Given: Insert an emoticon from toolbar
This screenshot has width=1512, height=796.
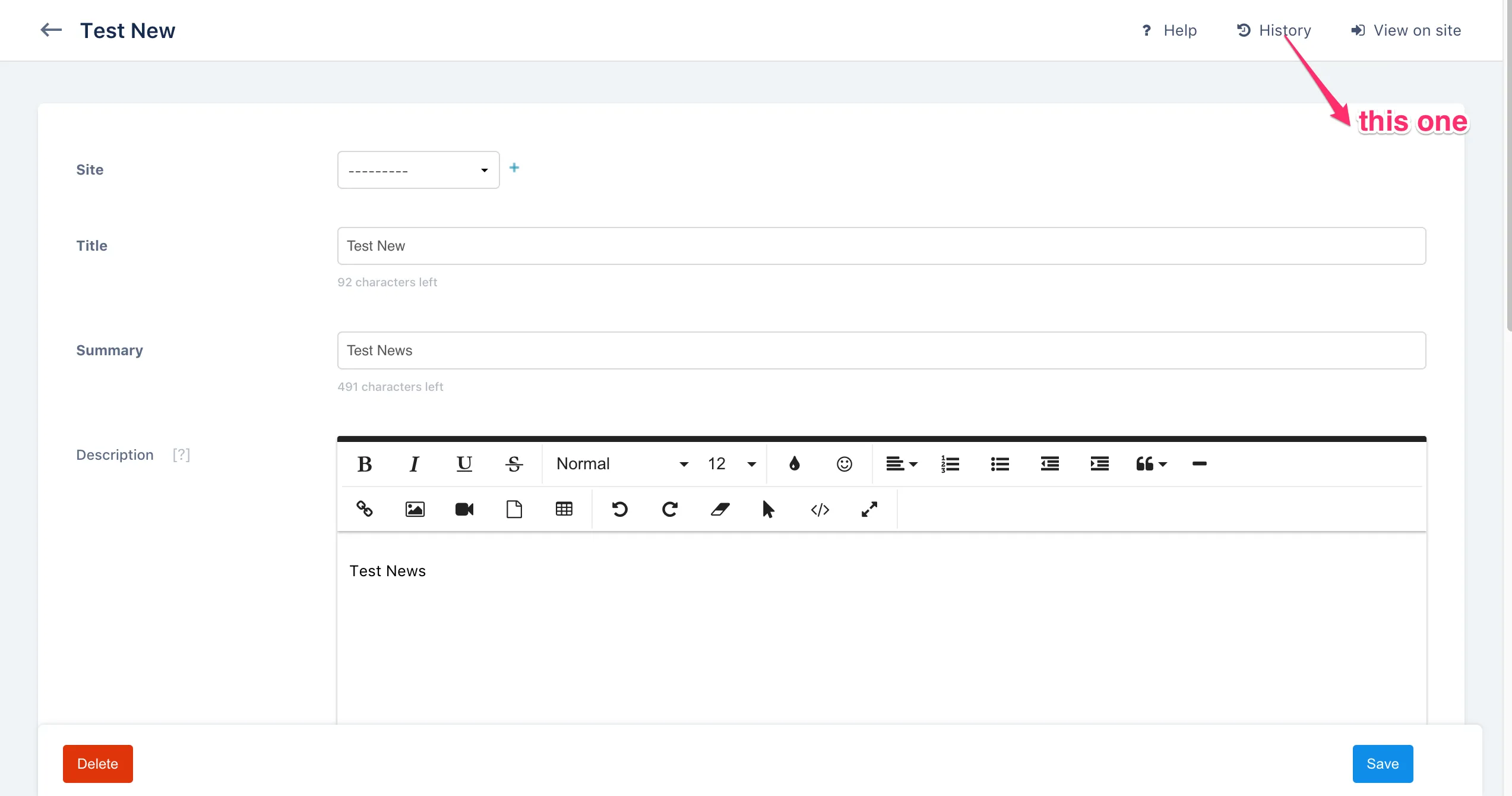Looking at the screenshot, I should 844,464.
